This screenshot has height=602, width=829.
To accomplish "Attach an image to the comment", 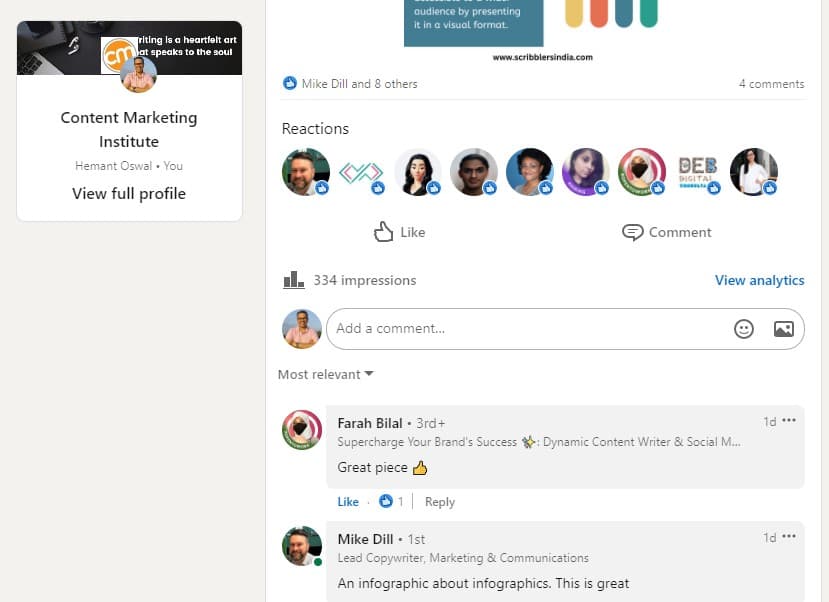I will (783, 329).
